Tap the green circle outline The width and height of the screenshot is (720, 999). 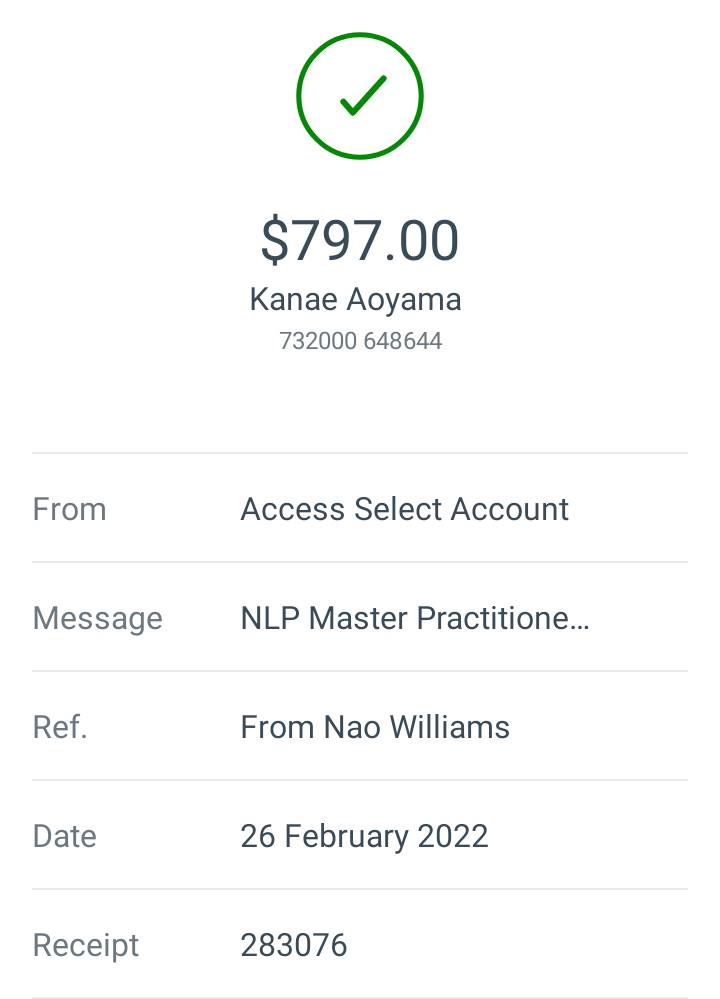click(360, 96)
